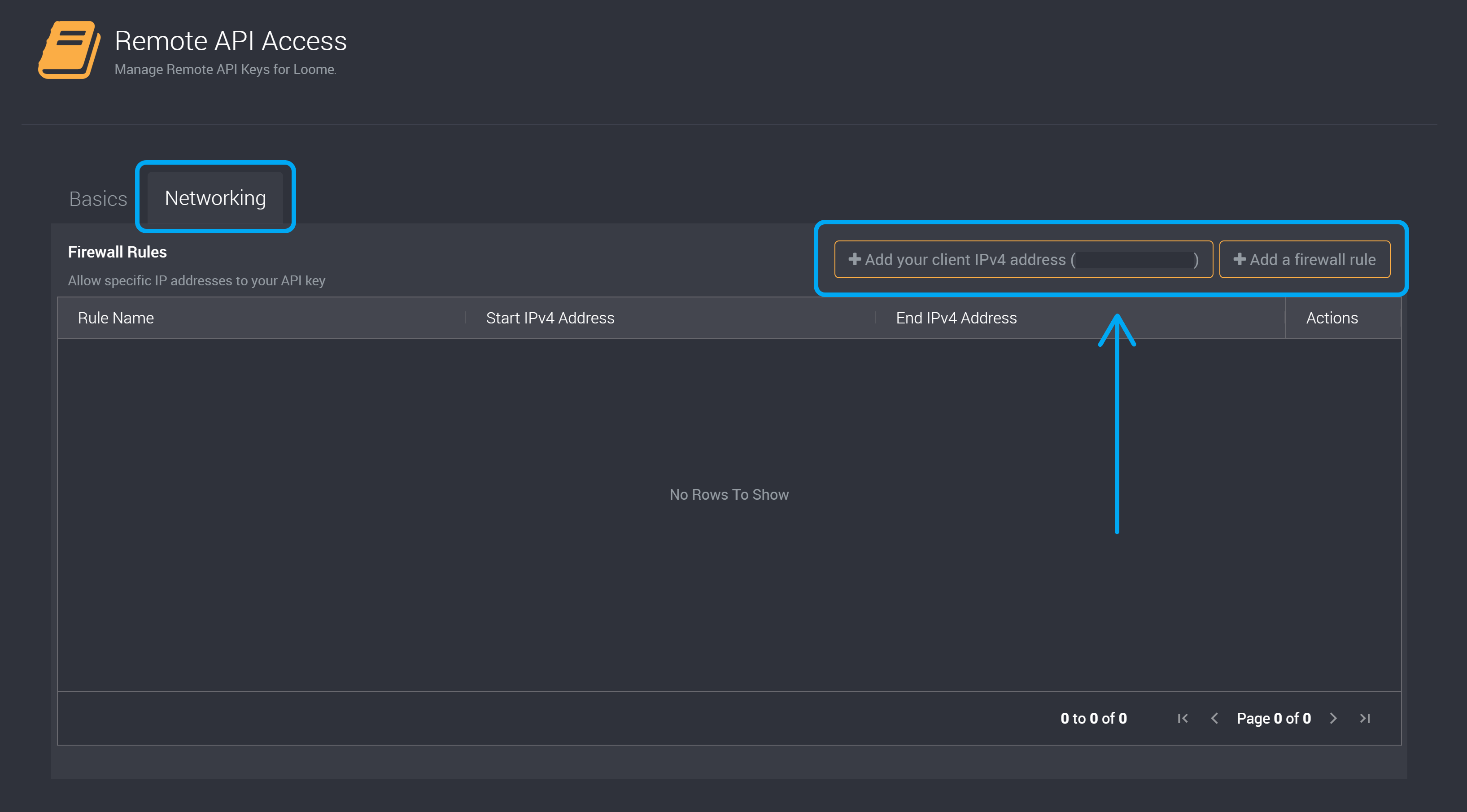Select the Networking tab
The image size is (1467, 812).
[x=215, y=197]
